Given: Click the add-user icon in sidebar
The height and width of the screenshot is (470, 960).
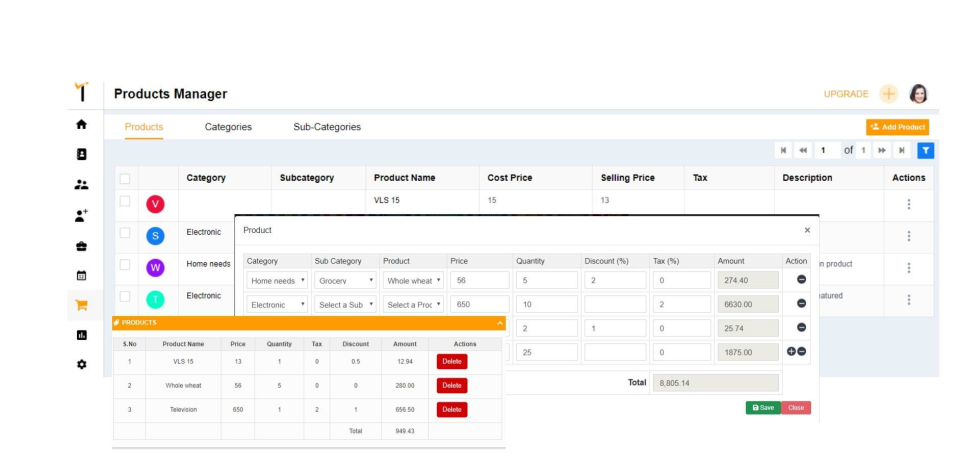Looking at the screenshot, I should coord(81,215).
